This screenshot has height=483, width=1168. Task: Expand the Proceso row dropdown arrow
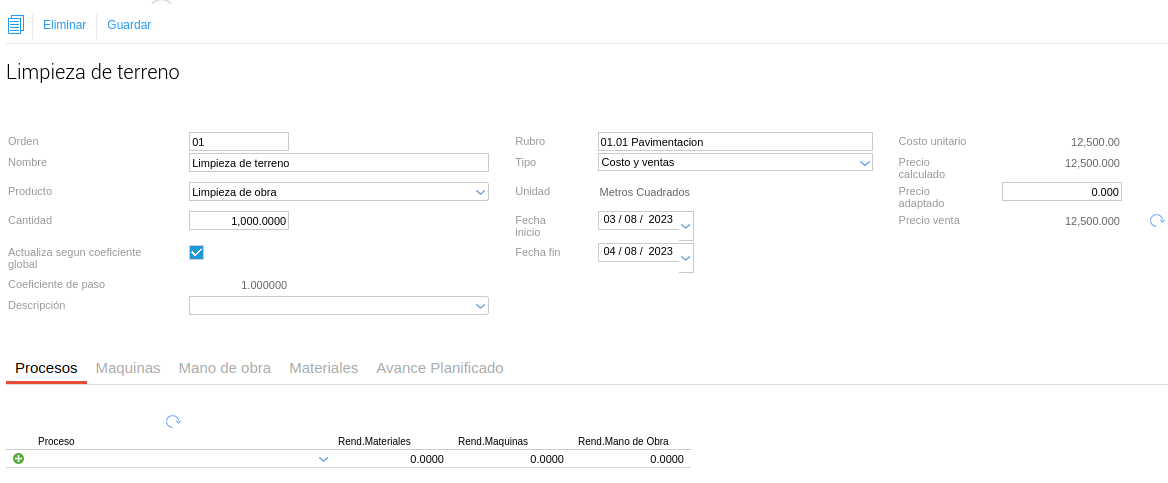coord(323,459)
